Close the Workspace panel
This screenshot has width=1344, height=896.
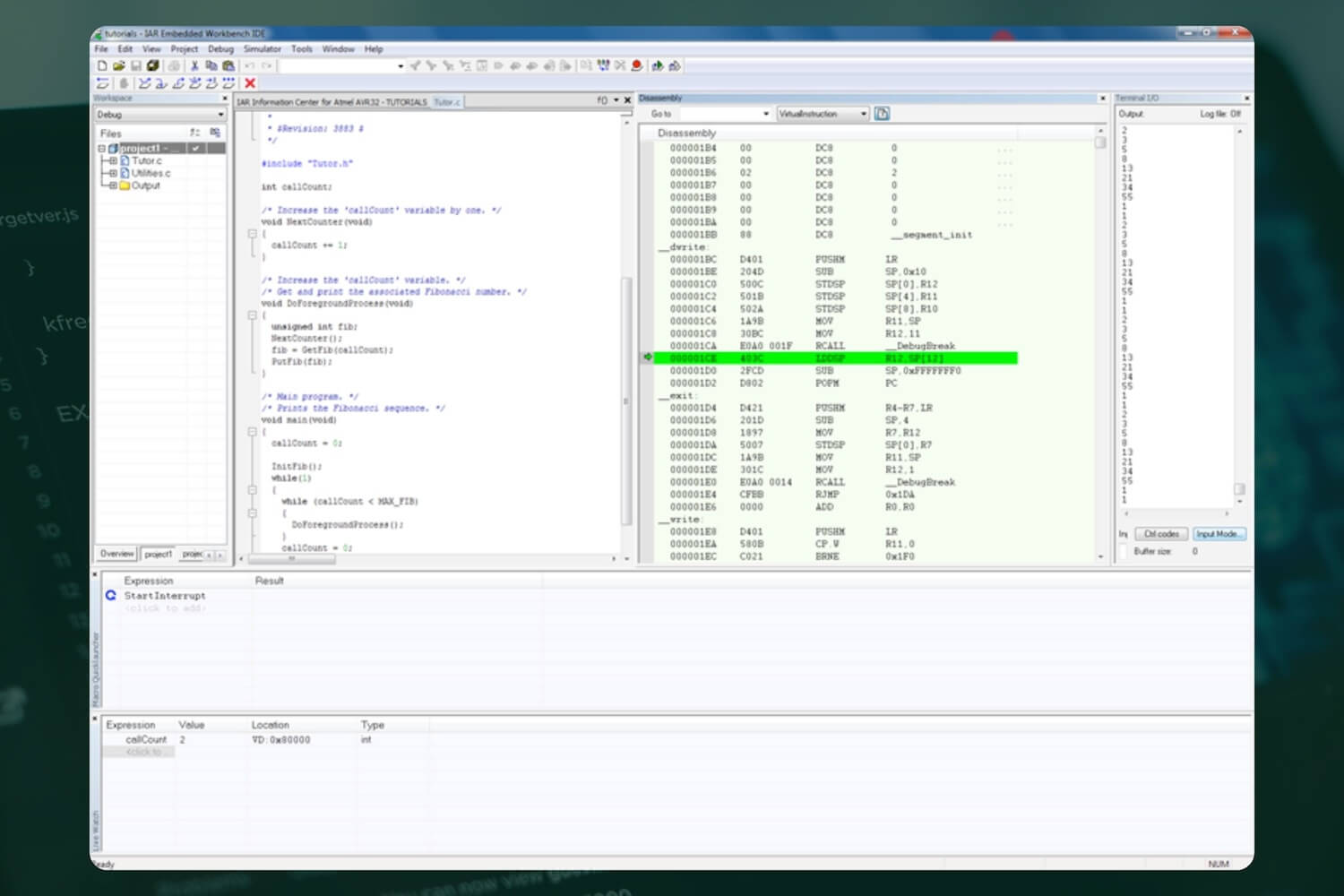[224, 99]
